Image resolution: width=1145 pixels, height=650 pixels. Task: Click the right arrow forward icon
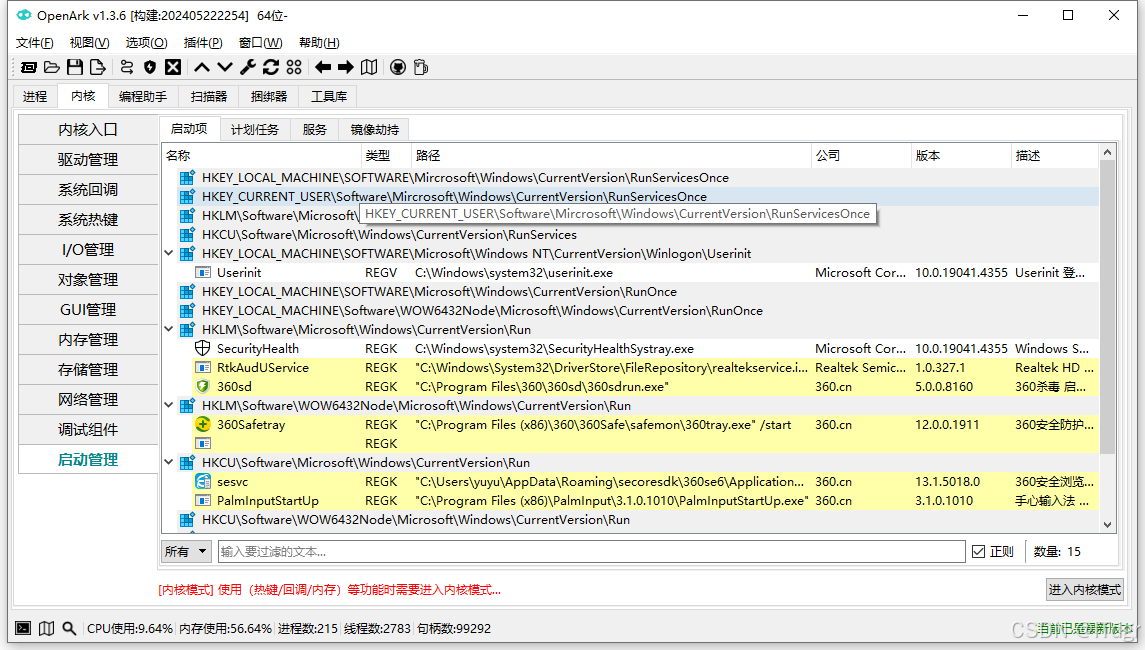[x=345, y=67]
